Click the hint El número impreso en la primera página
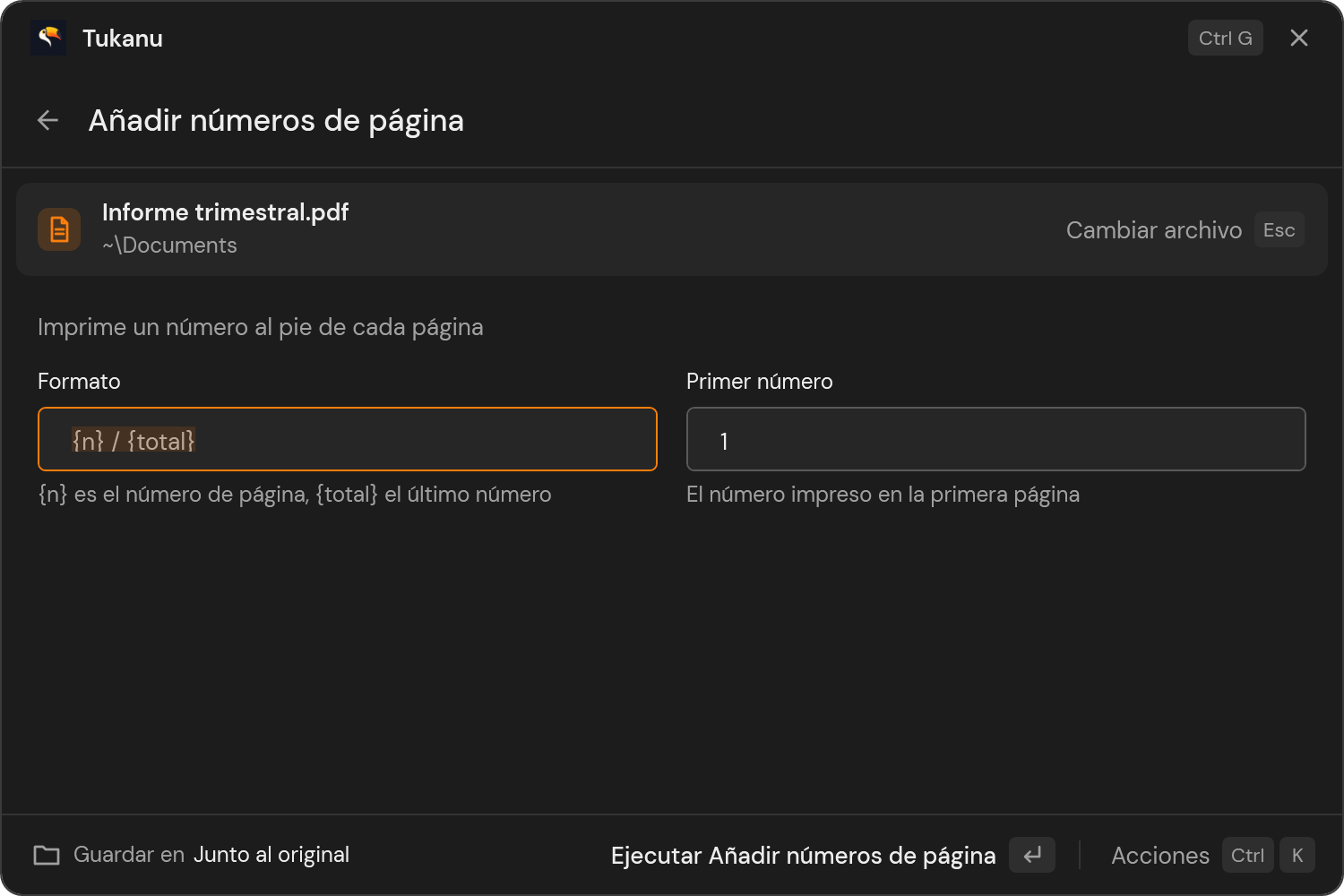The height and width of the screenshot is (896, 1344). coord(883,495)
